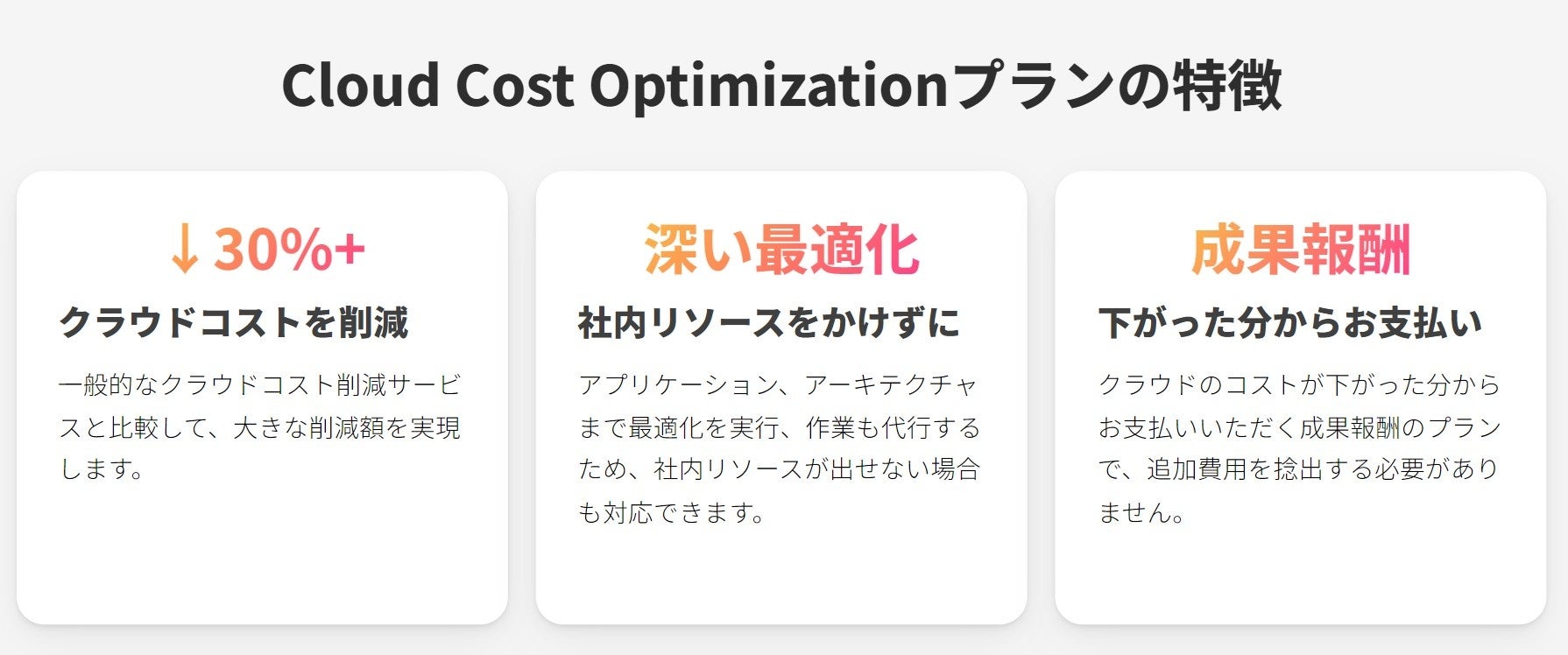Click the line お支払いいただく成果報酬のプラン
The height and width of the screenshot is (655, 1568).
[1300, 427]
